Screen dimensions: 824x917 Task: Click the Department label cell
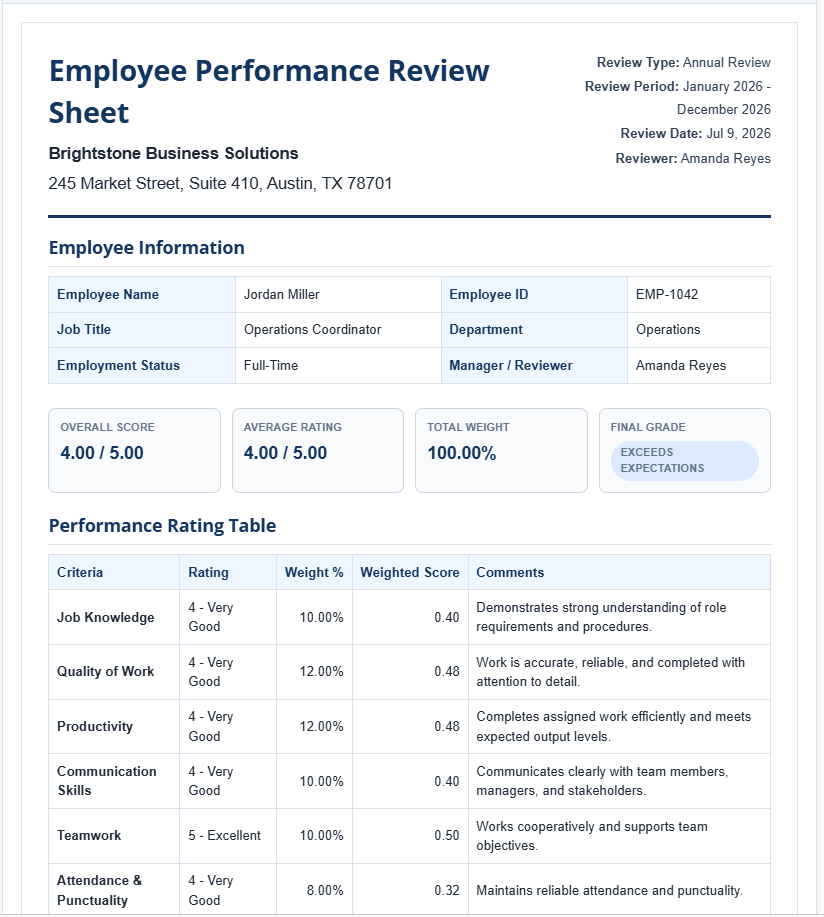coord(534,330)
